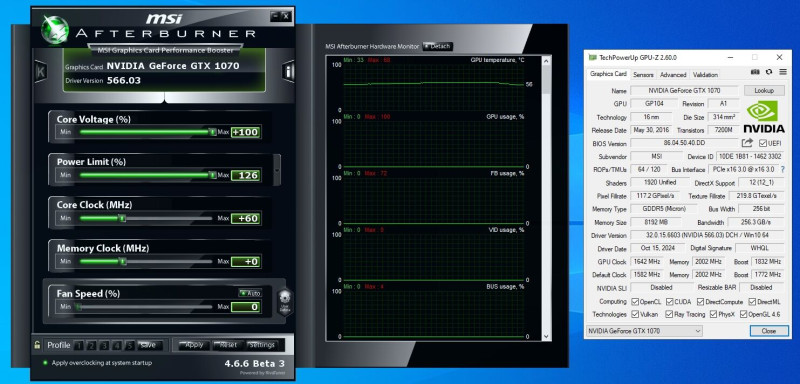The image size is (800, 384).
Task: Click the Bus Interface question mark
Action: [x=782, y=169]
